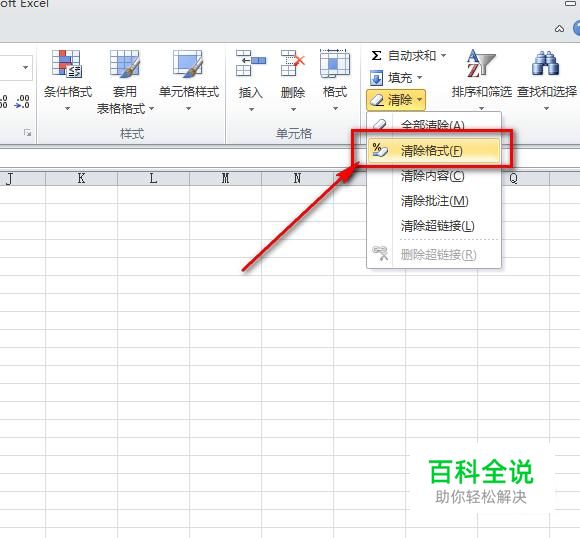The image size is (580, 538).
Task: Open number format dialog launcher
Action: [x=27, y=133]
